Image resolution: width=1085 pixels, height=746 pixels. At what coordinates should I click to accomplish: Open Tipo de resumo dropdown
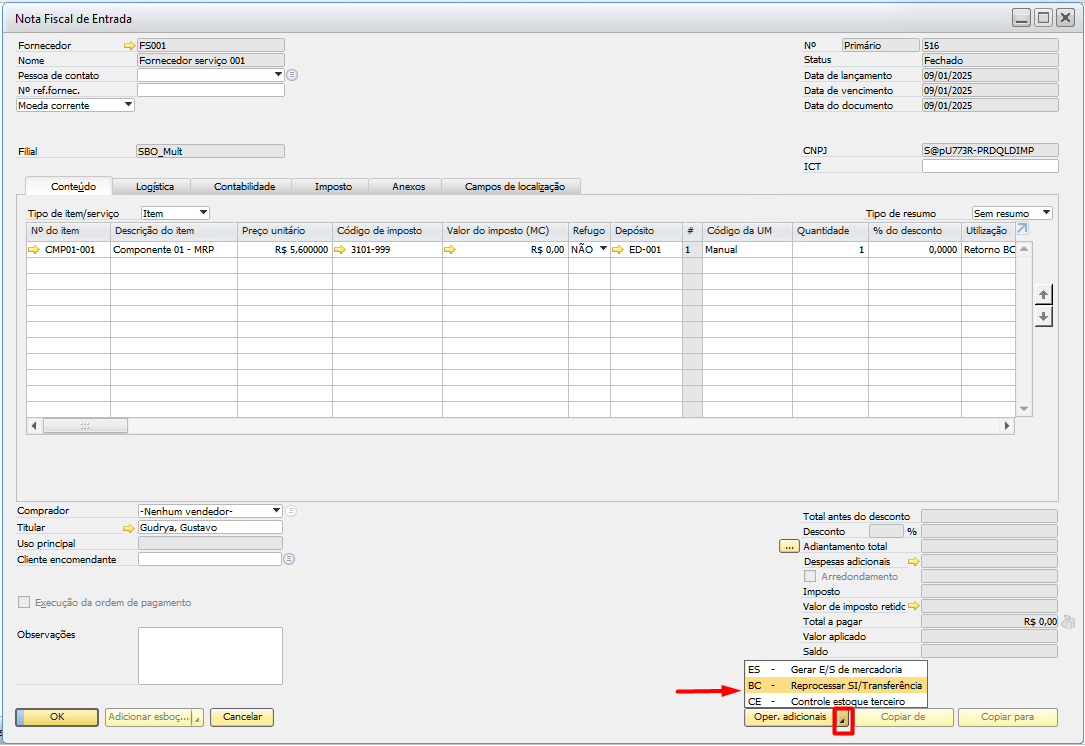click(x=1046, y=213)
